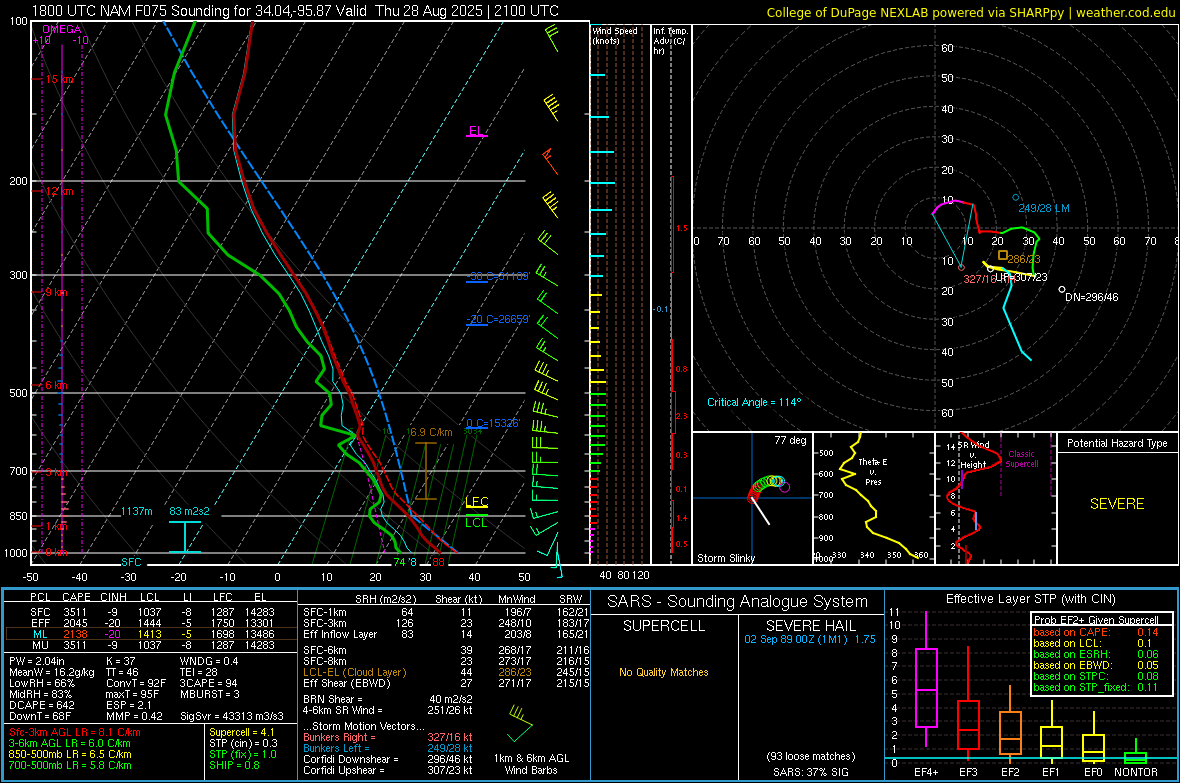Click the '77 deg' text in Storm Slinky panel
The image size is (1180, 783).
tap(790, 440)
